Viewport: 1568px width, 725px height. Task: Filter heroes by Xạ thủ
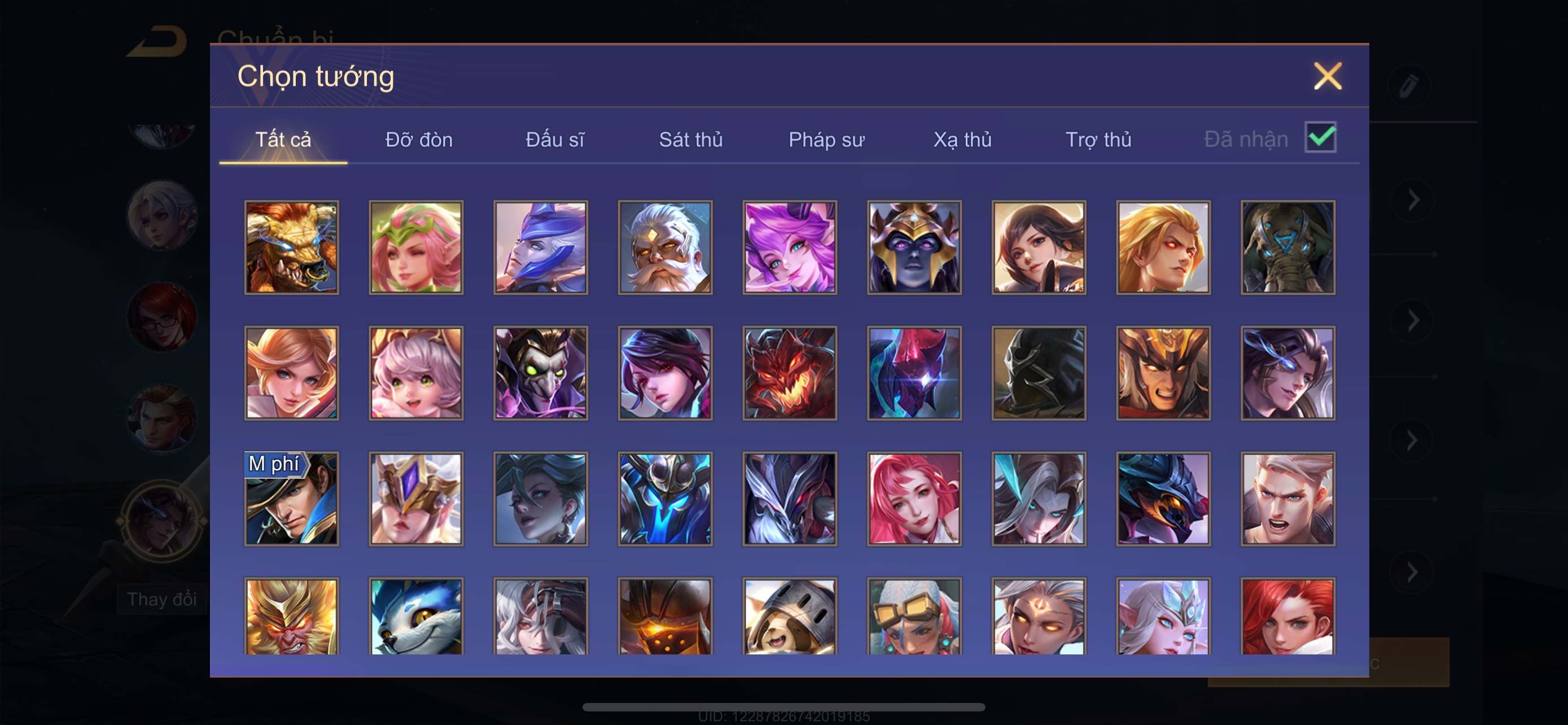coord(962,139)
